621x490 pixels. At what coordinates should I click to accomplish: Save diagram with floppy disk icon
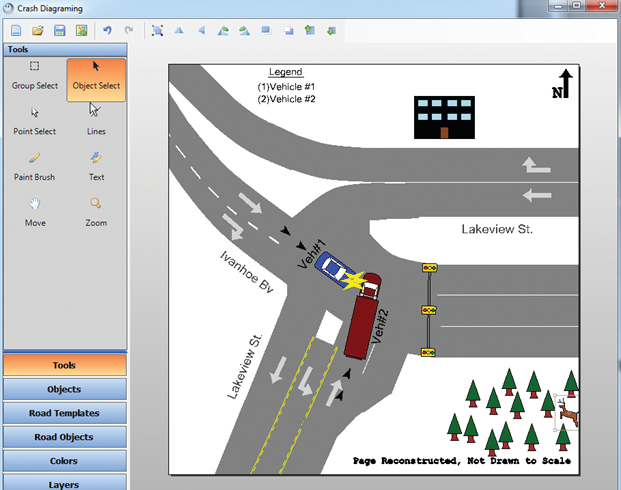(59, 31)
